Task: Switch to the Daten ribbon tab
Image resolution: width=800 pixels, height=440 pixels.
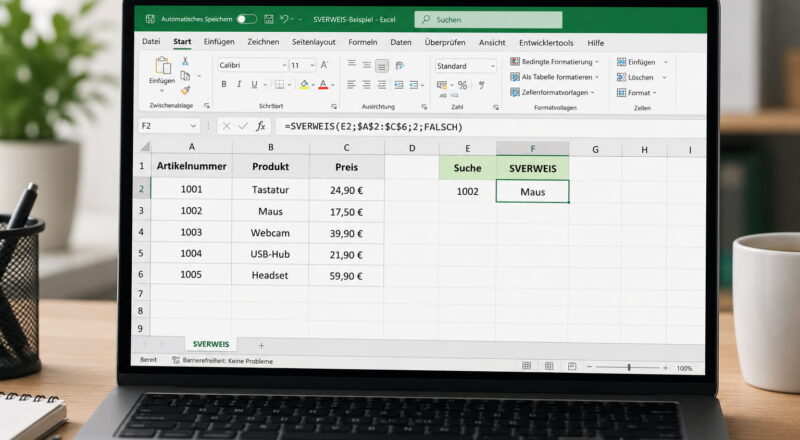Action: 401,42
